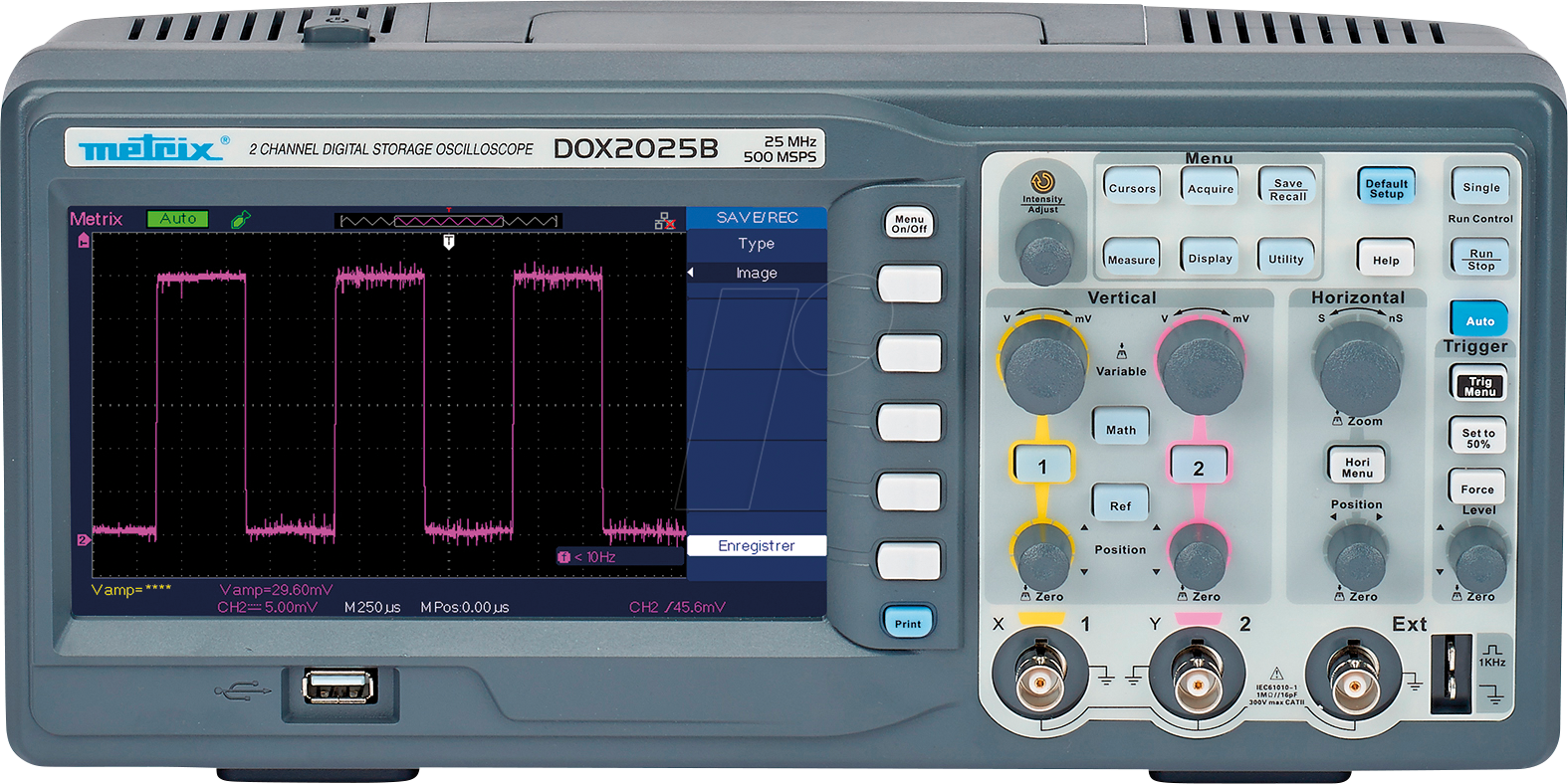Click the fourth blank softkey
The image size is (1568, 784).
pos(909,491)
